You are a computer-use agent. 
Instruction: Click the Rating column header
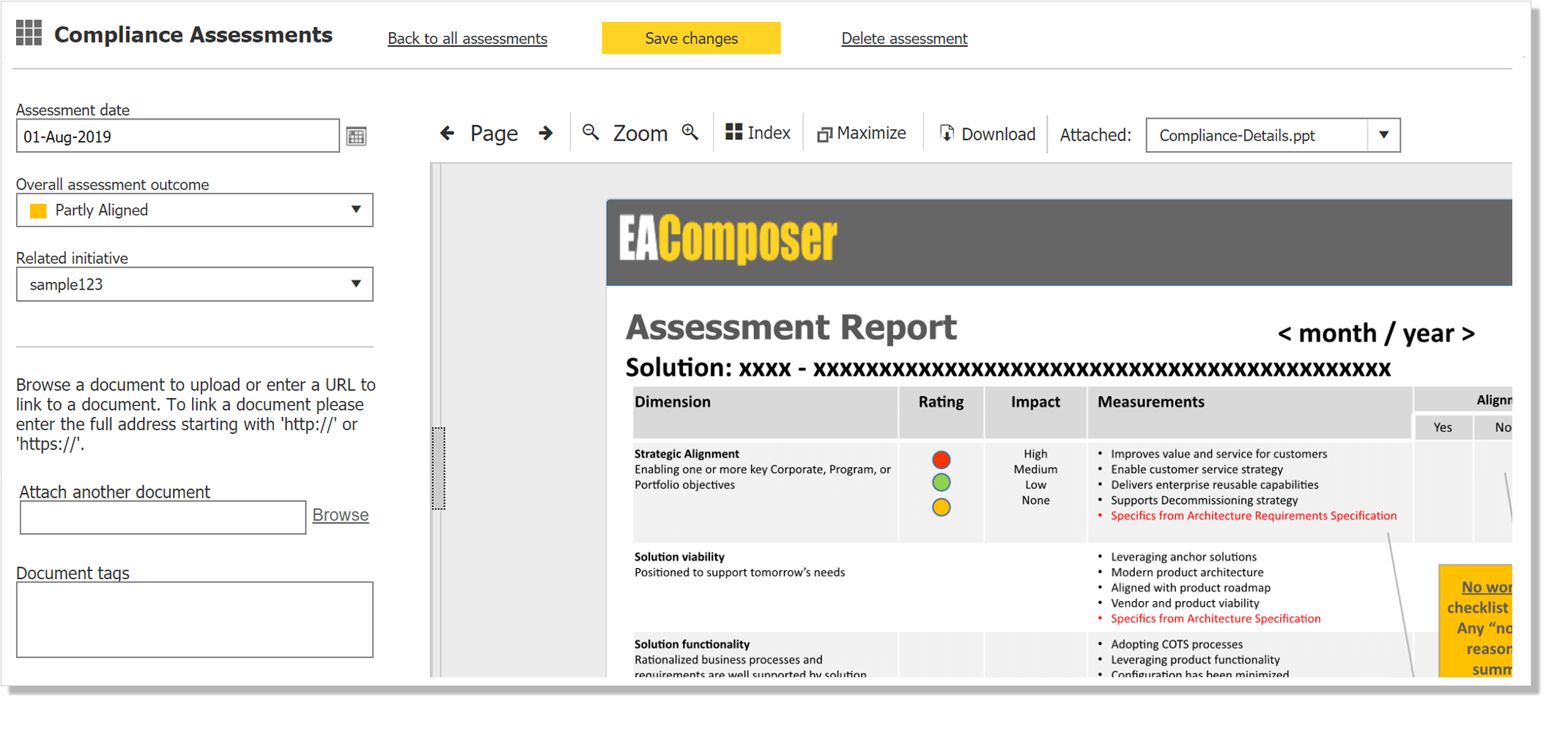point(941,402)
